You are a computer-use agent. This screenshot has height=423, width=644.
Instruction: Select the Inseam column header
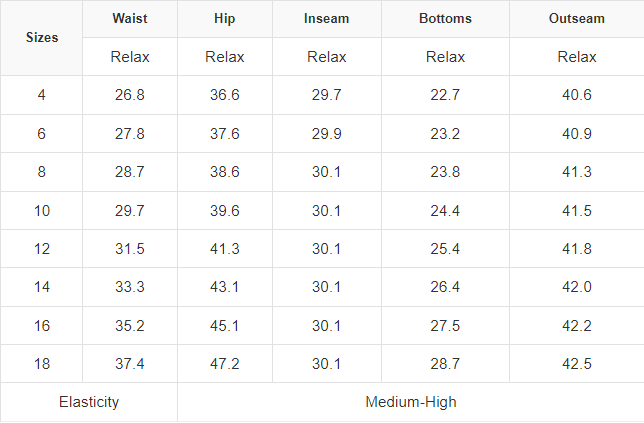326,19
